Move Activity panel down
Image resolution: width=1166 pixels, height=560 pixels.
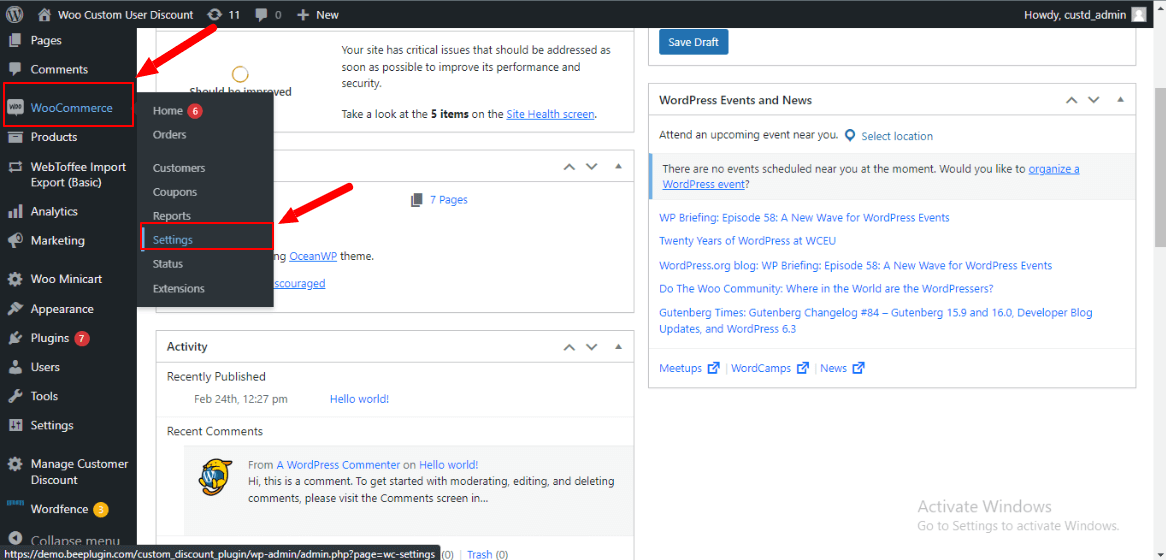pyautogui.click(x=592, y=347)
